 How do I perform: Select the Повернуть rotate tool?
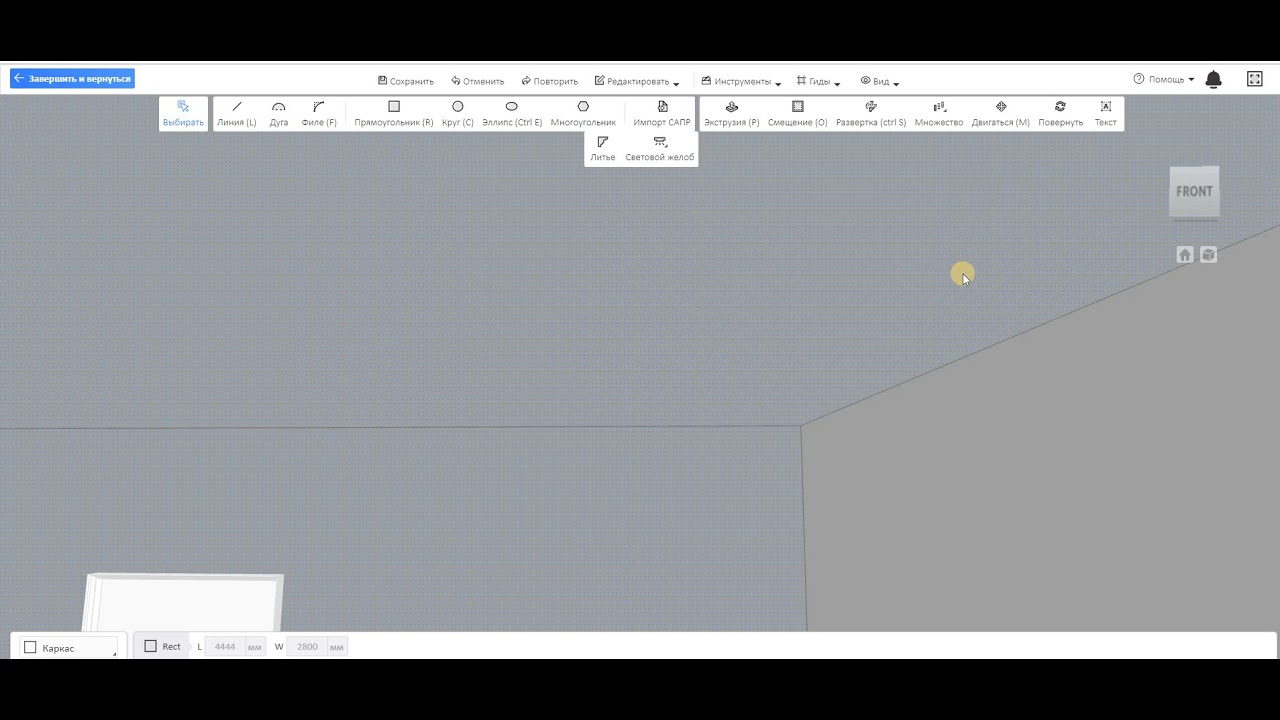[x=1061, y=113]
